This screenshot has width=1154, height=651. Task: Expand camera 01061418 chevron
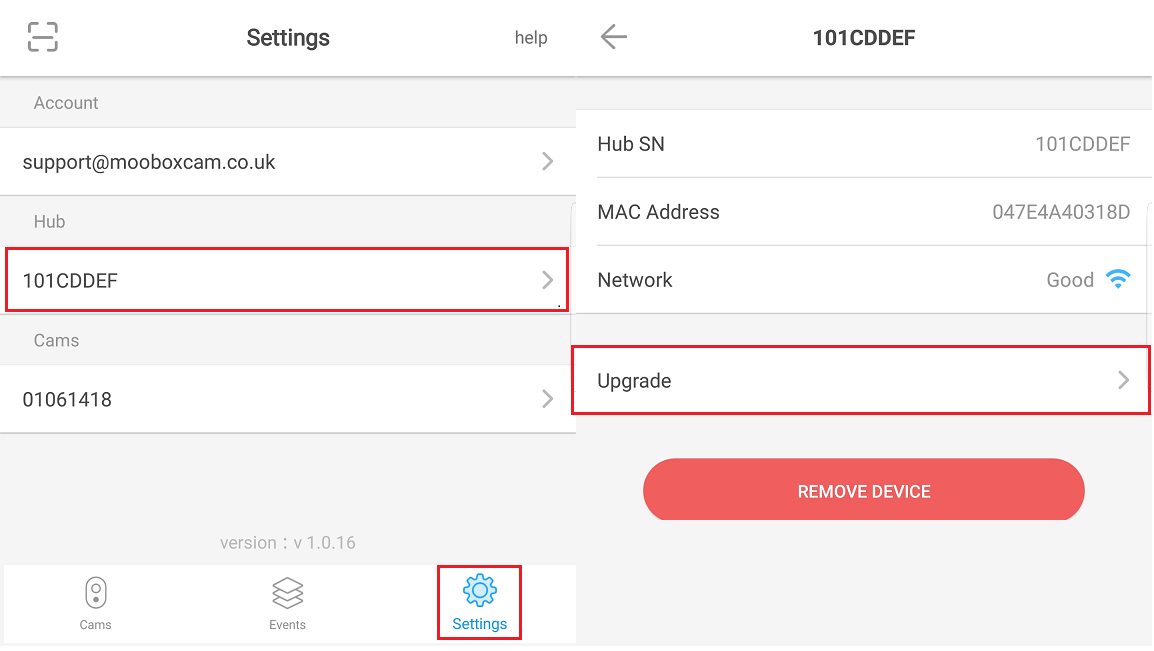point(547,399)
